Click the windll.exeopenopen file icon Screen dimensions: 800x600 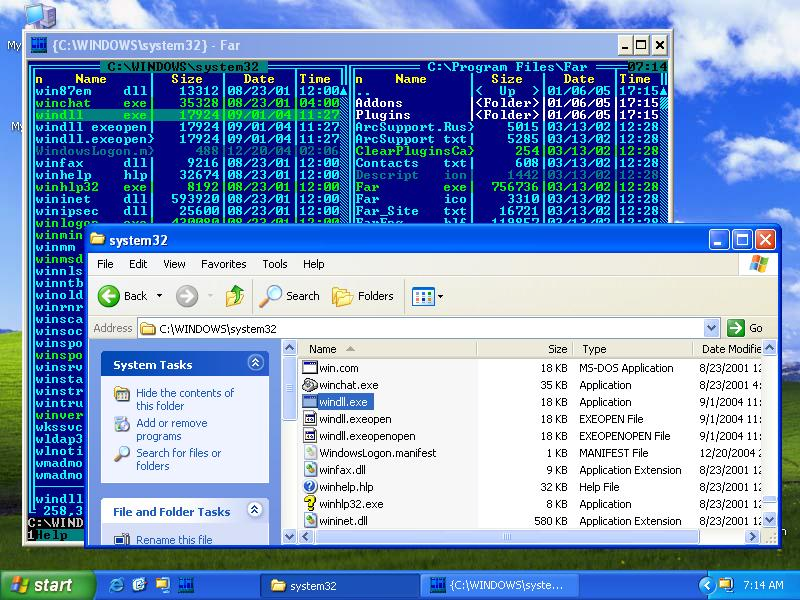[310, 436]
